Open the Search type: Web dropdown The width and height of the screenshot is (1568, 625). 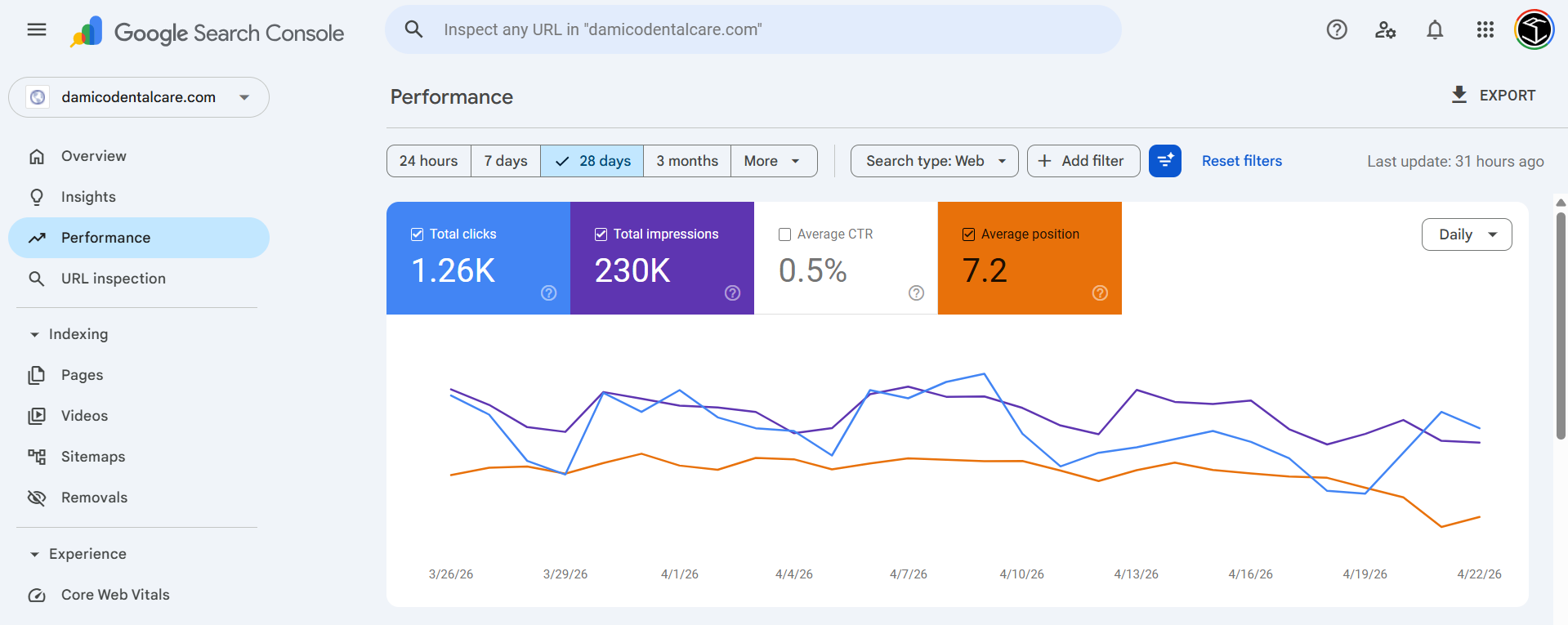click(935, 161)
